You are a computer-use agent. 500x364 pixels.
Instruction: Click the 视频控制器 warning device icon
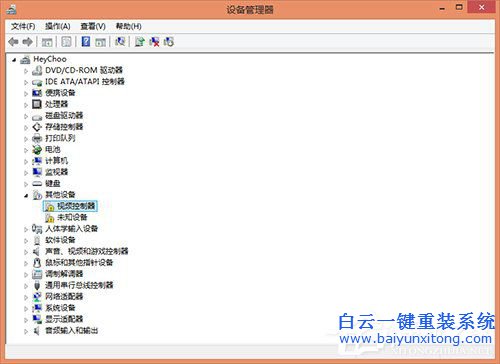point(49,206)
